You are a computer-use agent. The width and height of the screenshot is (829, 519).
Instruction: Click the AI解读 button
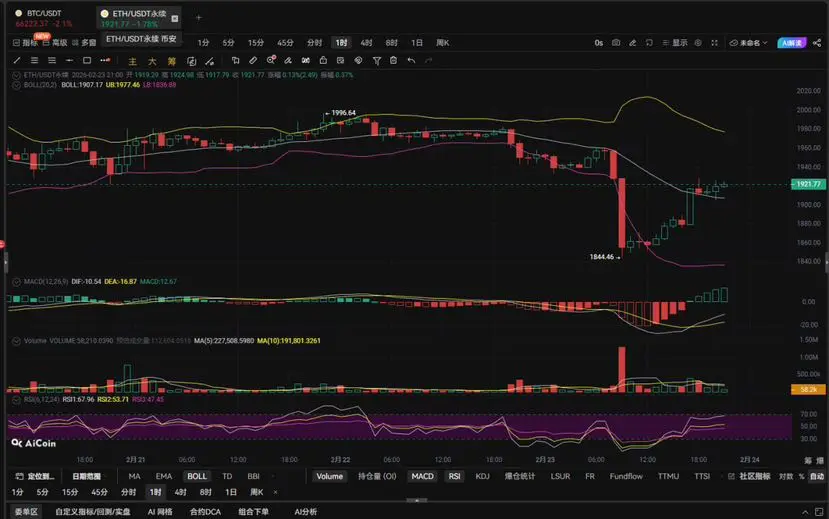(x=791, y=43)
